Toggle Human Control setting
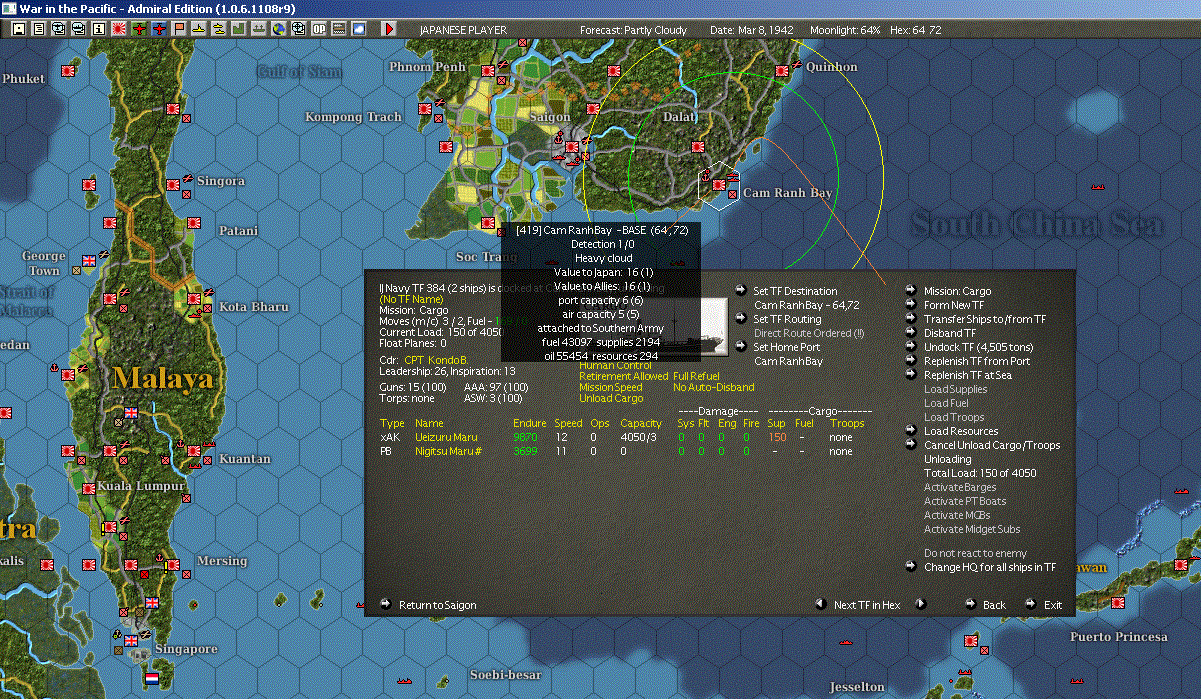The image size is (1201, 699). point(615,366)
